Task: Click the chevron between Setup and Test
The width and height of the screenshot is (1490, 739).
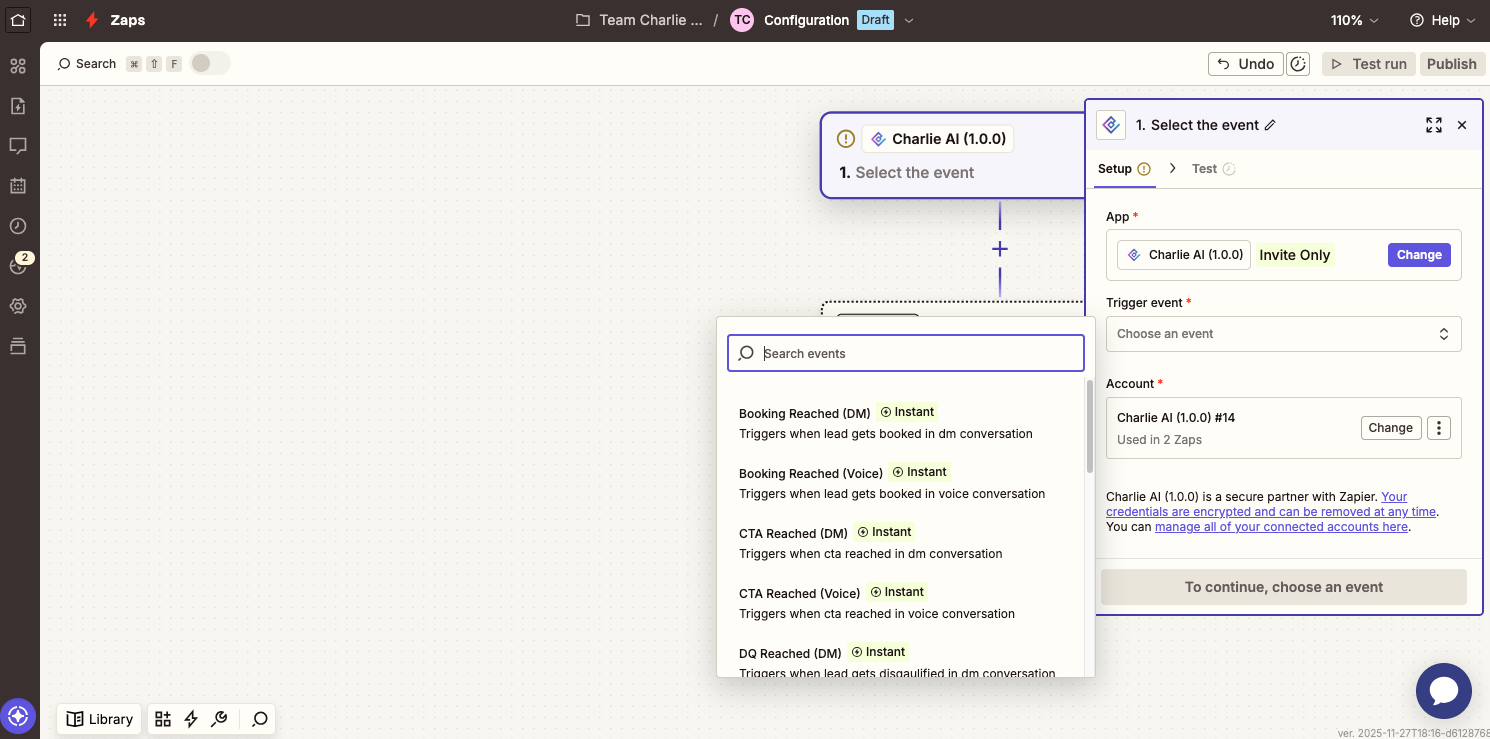Action: coord(1173,169)
